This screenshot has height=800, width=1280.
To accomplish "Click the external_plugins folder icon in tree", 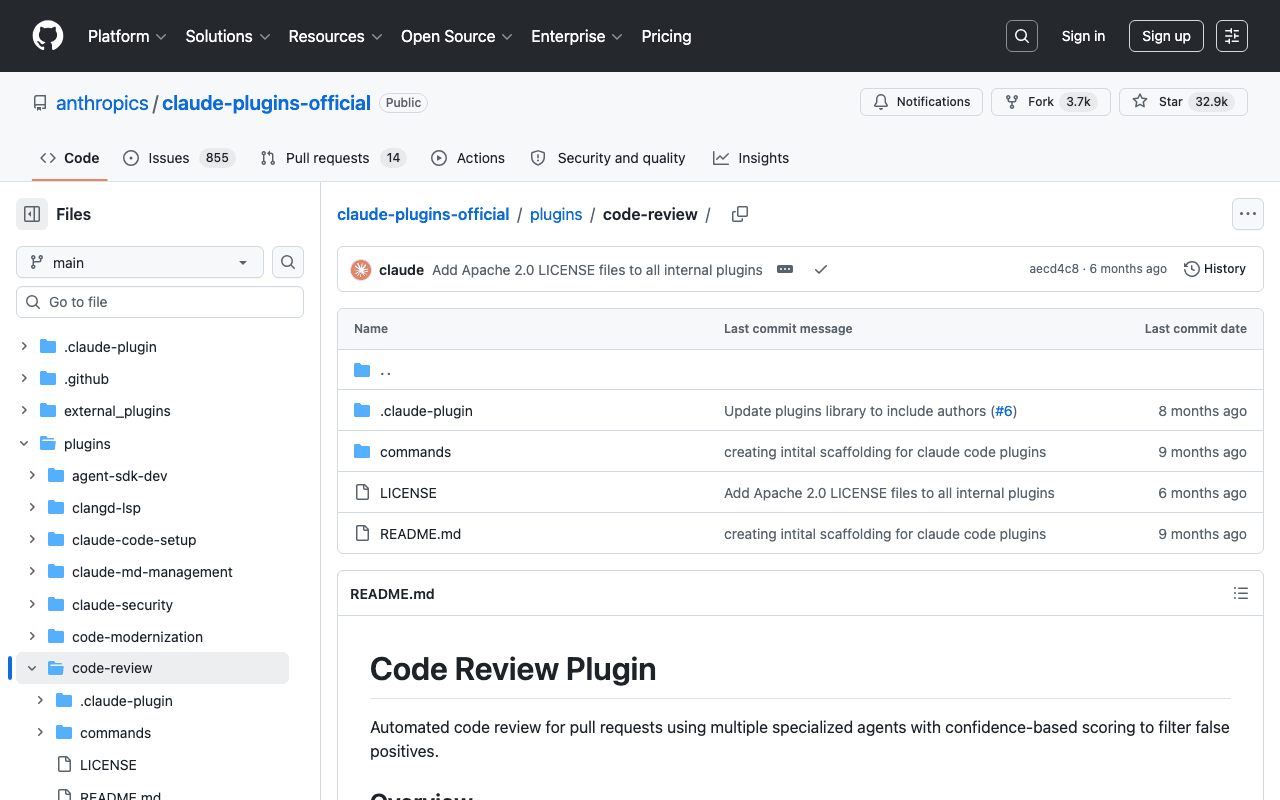I will pyautogui.click(x=48, y=411).
